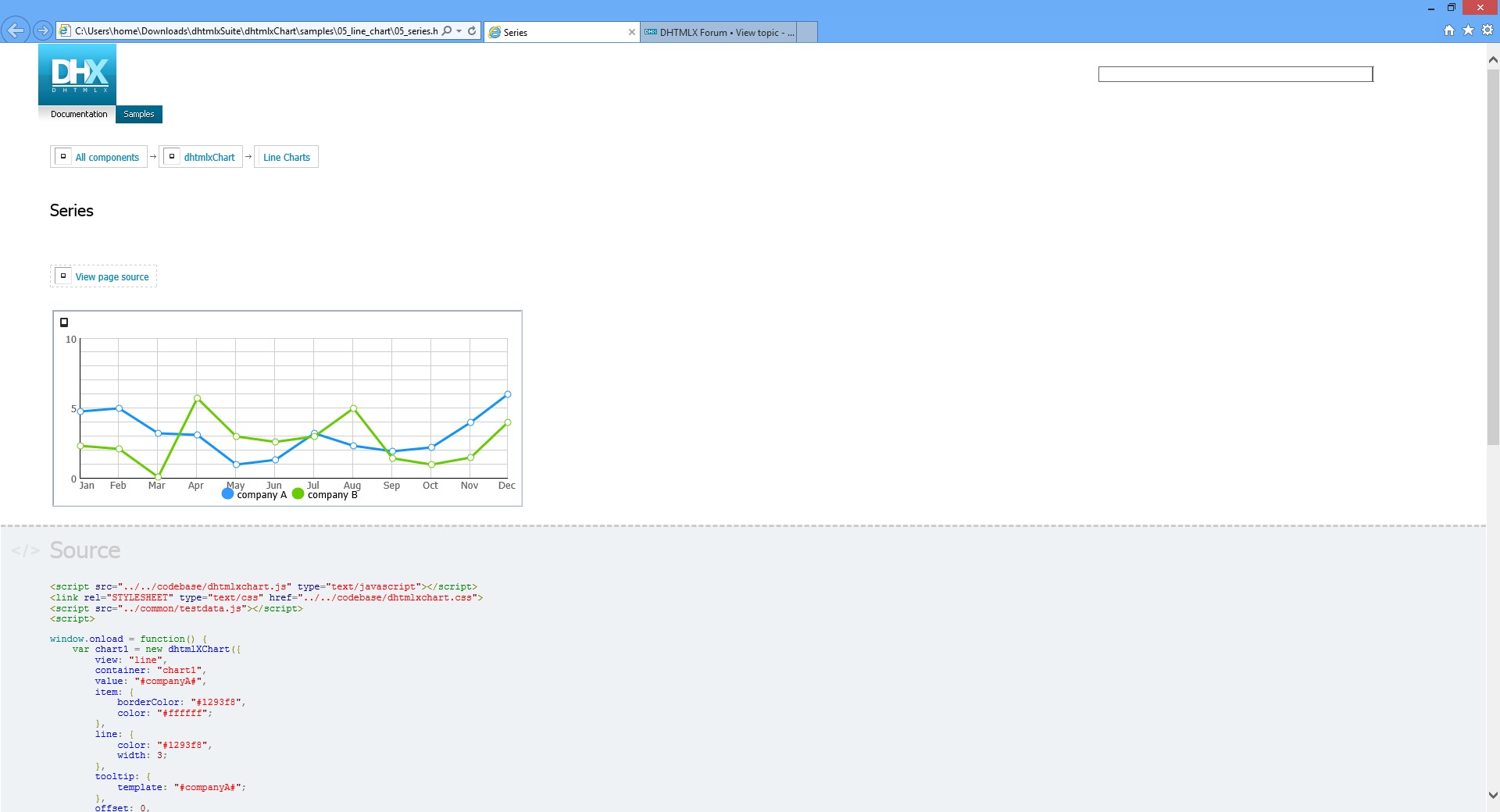
Task: Click the Series page heading
Action: (72, 211)
